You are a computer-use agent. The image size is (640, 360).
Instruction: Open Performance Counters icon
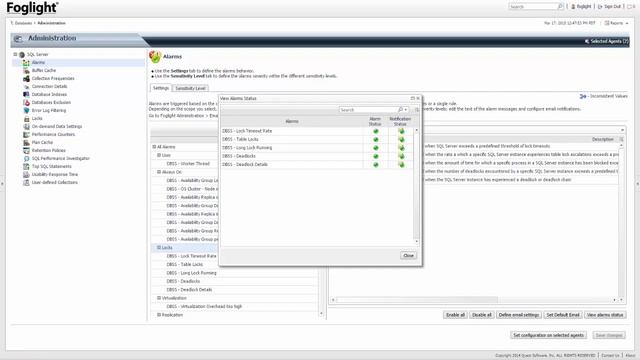coord(26,134)
